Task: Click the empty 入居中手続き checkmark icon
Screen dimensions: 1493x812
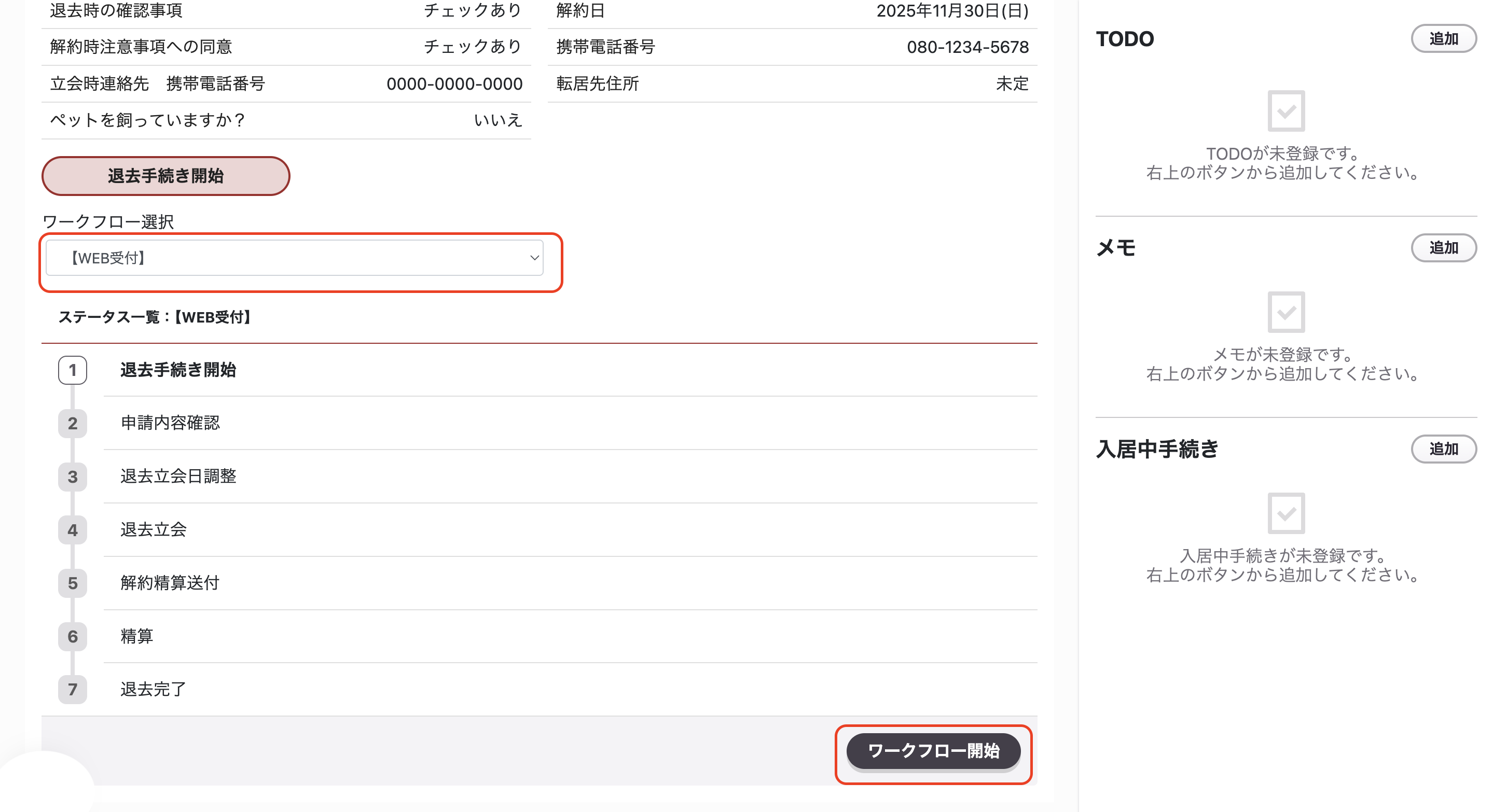Action: [x=1285, y=513]
